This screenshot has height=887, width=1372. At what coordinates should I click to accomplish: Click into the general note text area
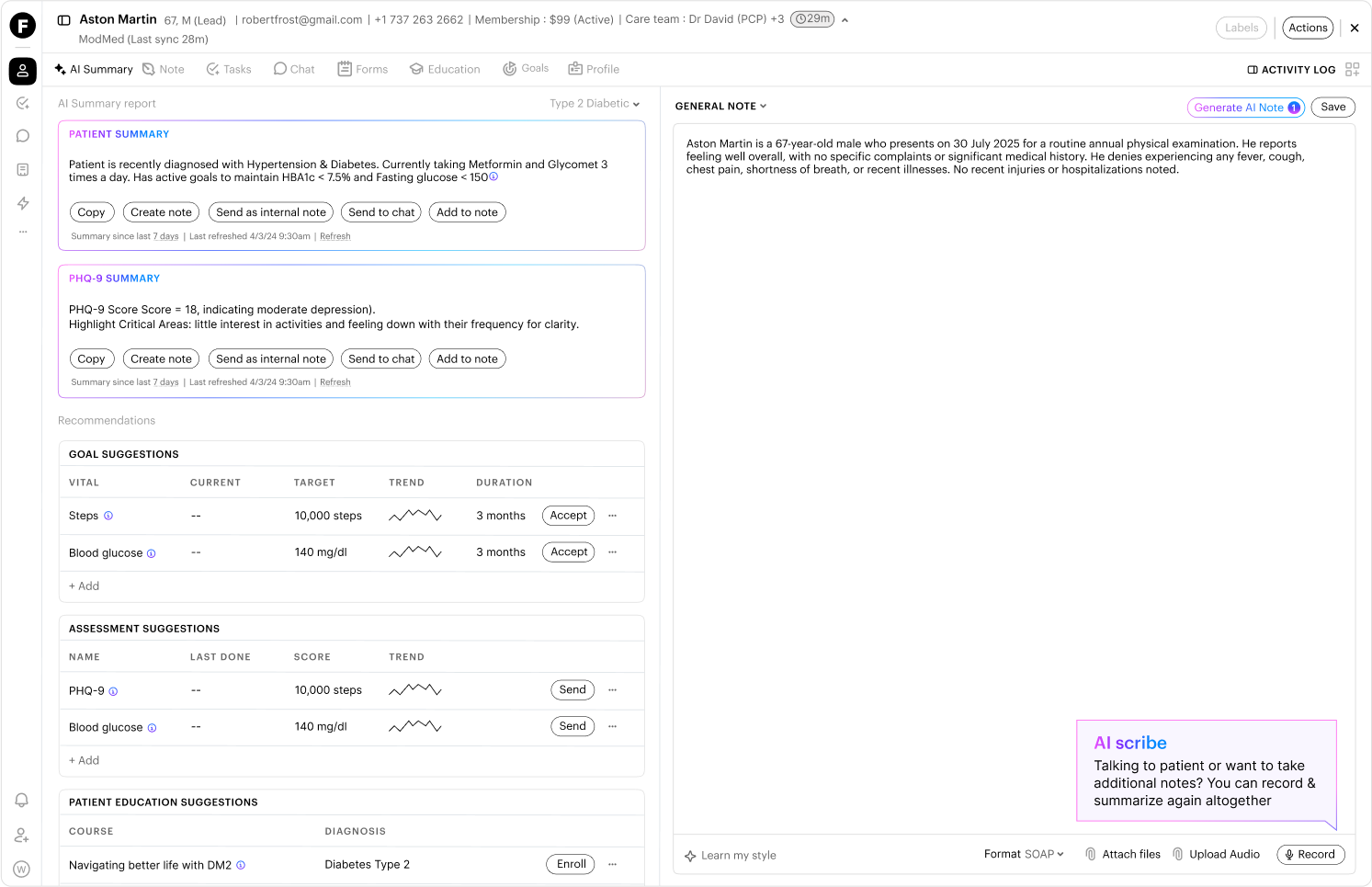click(x=1014, y=479)
